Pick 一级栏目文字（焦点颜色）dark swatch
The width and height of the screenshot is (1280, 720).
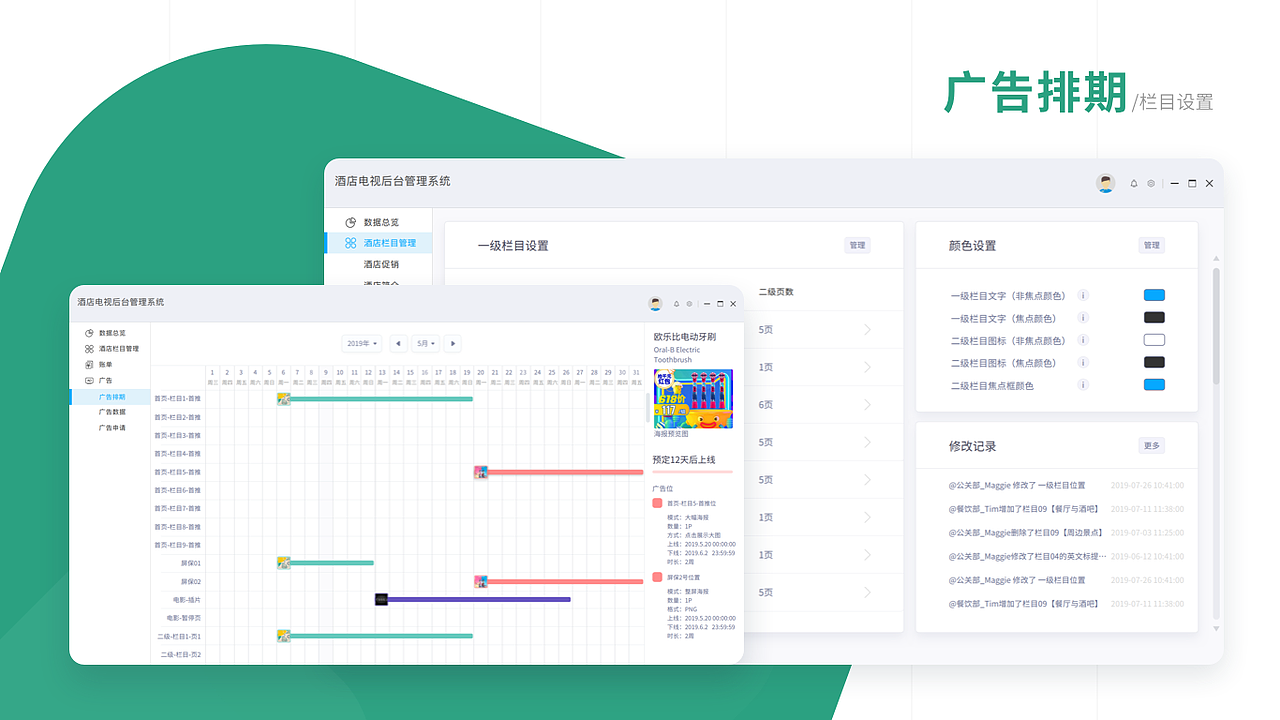point(1154,318)
